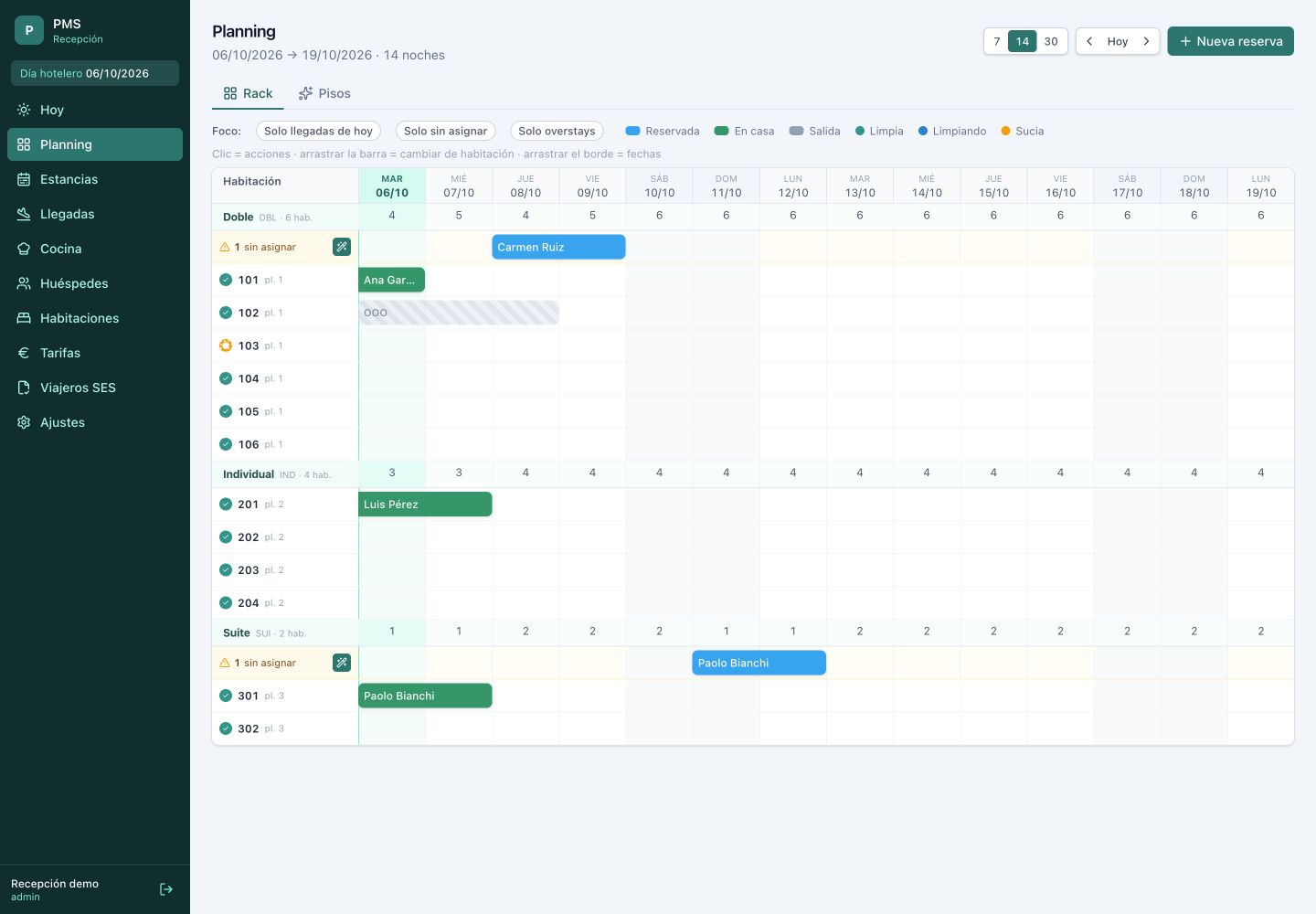Viewport: 1316px width, 914px height.
Task: Select 30-day view range
Action: tap(1051, 41)
